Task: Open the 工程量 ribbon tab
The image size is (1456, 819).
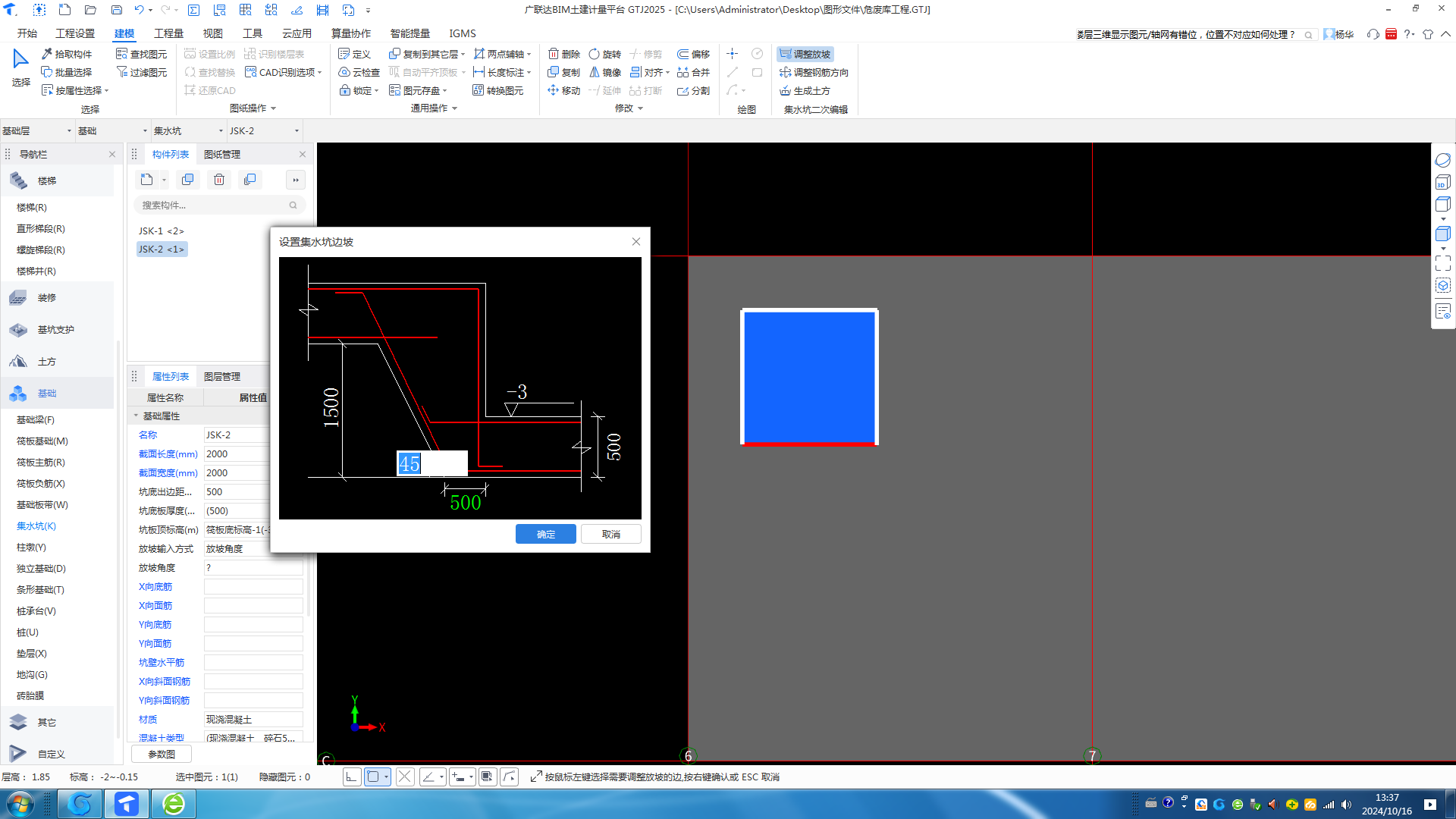Action: [x=168, y=33]
